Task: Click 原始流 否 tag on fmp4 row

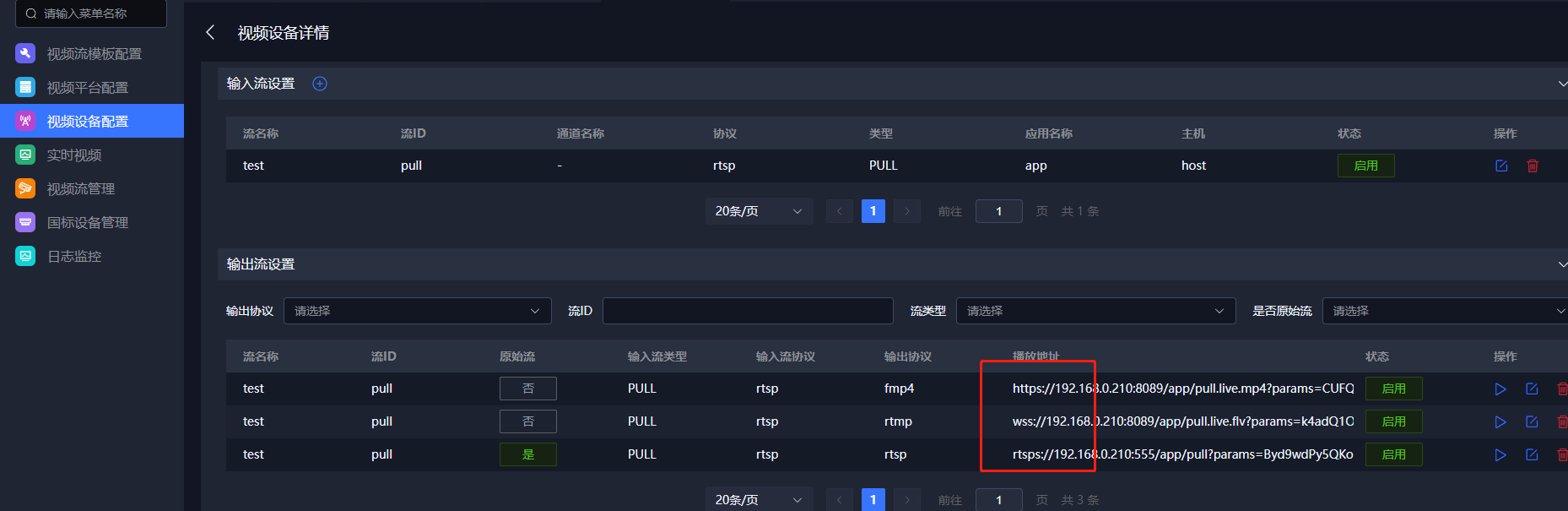Action: [528, 389]
